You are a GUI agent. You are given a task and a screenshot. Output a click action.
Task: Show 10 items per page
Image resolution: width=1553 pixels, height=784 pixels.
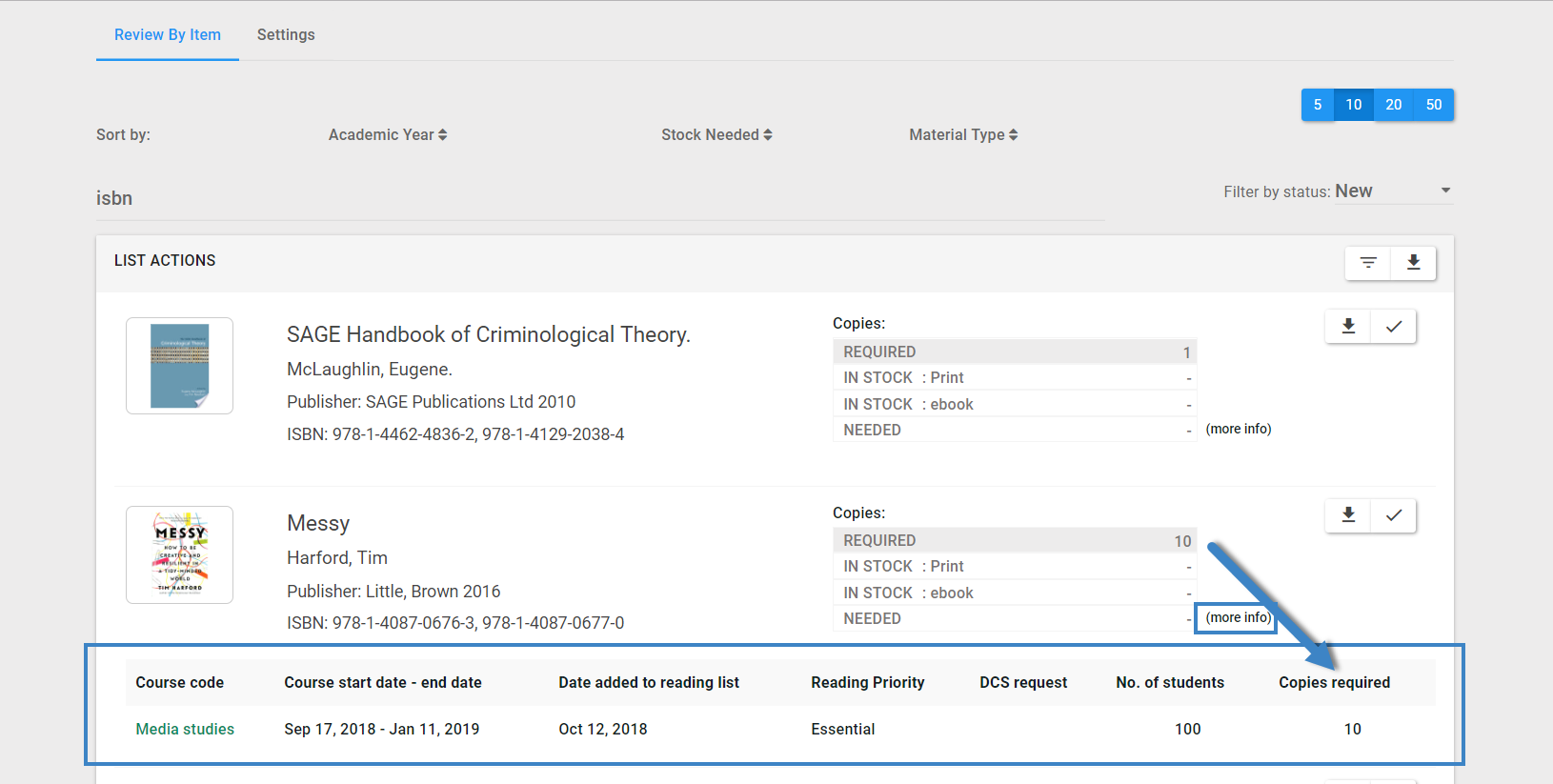click(1354, 105)
